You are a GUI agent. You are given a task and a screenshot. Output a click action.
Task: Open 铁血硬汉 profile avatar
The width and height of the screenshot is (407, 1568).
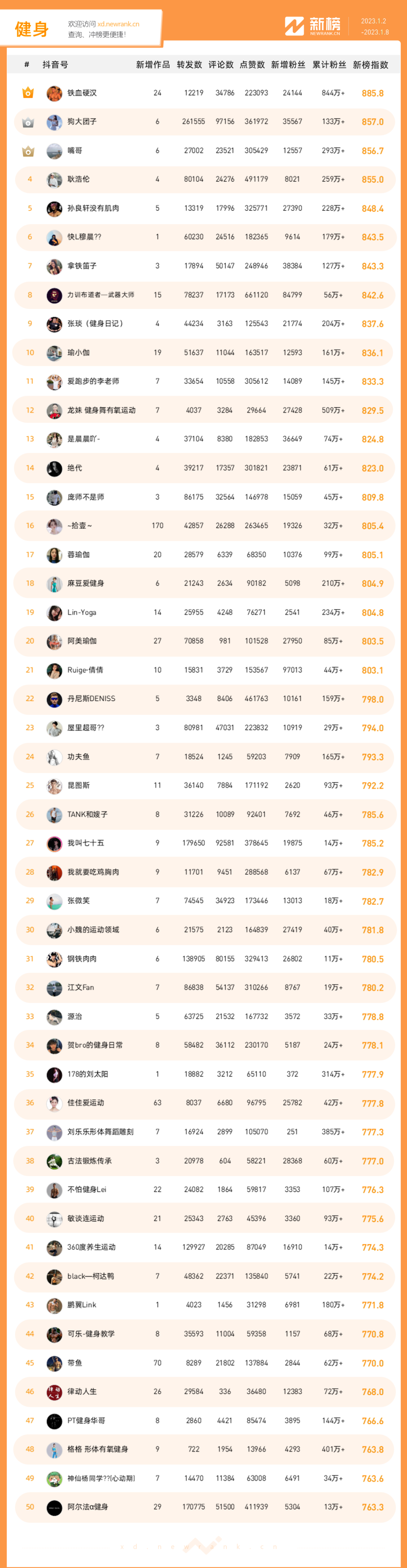[54, 93]
